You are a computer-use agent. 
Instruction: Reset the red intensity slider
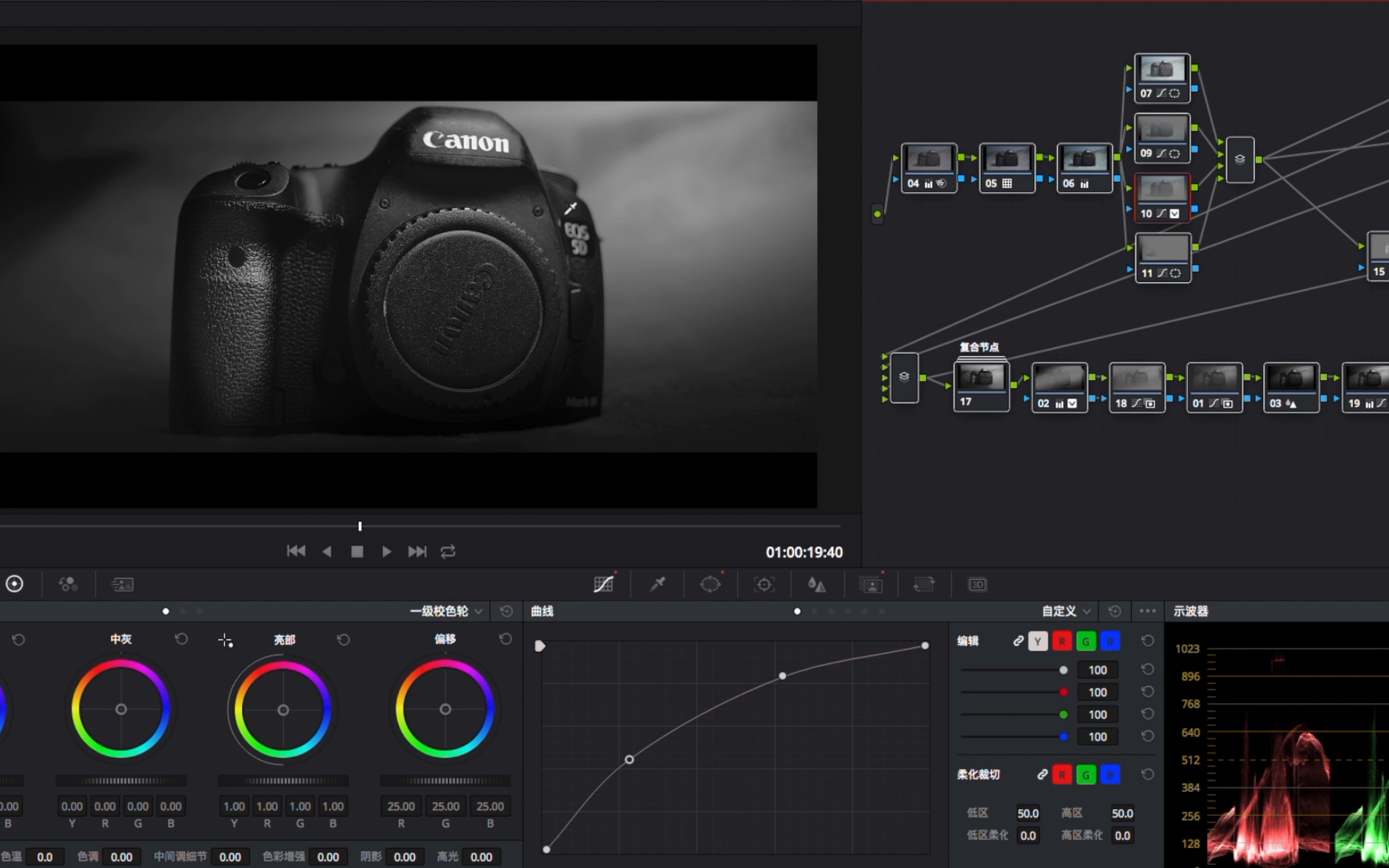point(1147,692)
